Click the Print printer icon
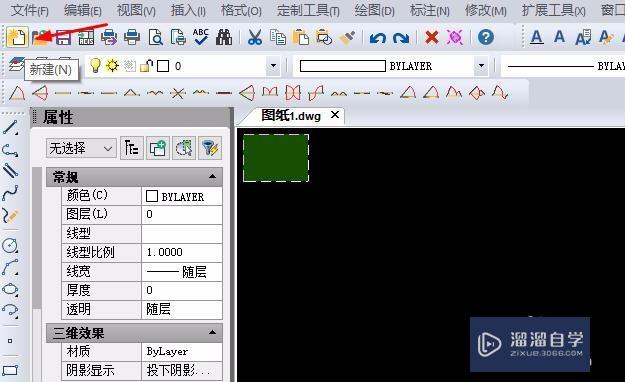Screen dimensions: 625x382 (132, 37)
